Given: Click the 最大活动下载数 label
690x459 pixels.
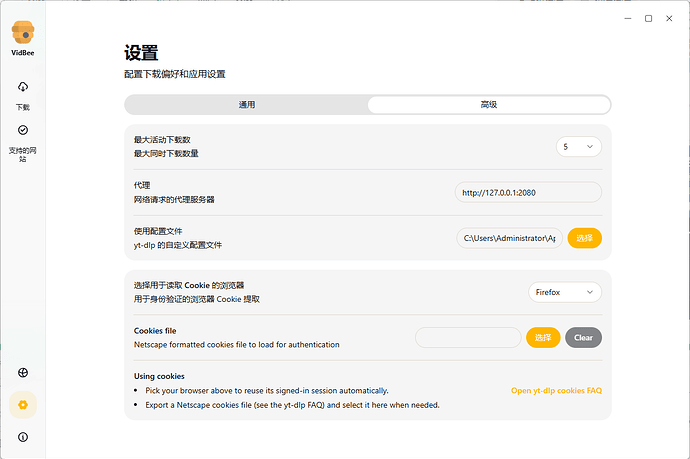Looking at the screenshot, I should (162, 140).
